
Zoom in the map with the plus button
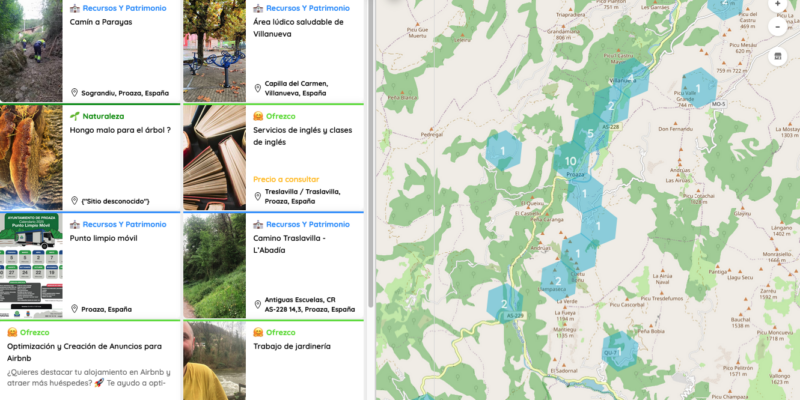point(777,5)
